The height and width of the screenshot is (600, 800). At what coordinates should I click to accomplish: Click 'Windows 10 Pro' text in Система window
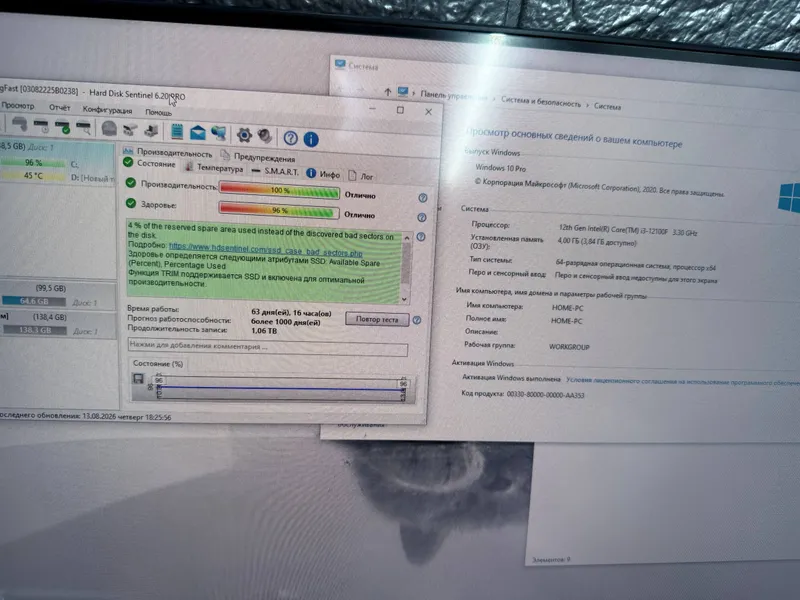(501, 168)
